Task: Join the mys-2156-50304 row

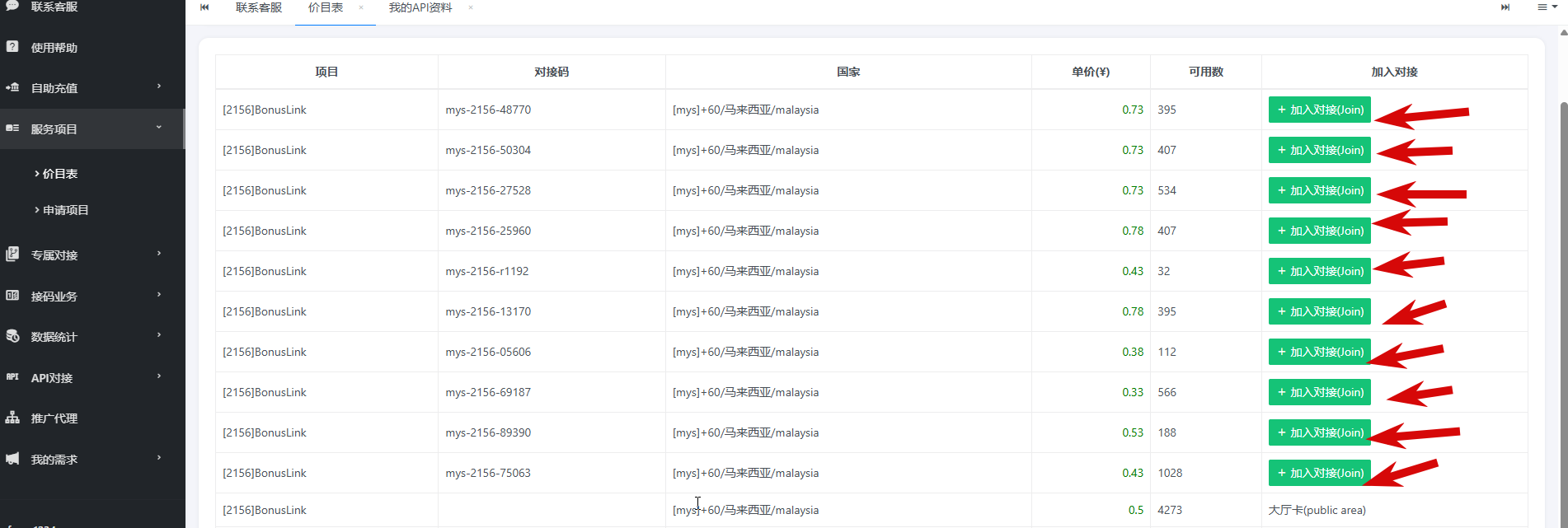Action: click(x=1319, y=150)
